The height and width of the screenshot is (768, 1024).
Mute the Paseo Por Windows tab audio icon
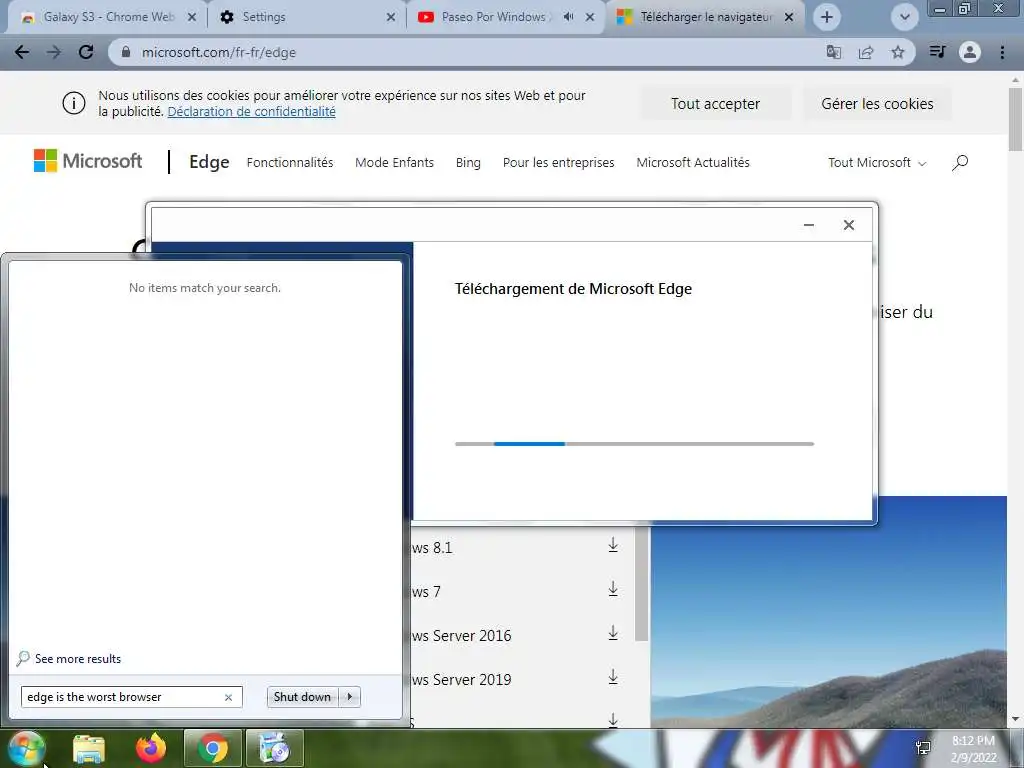[x=568, y=17]
